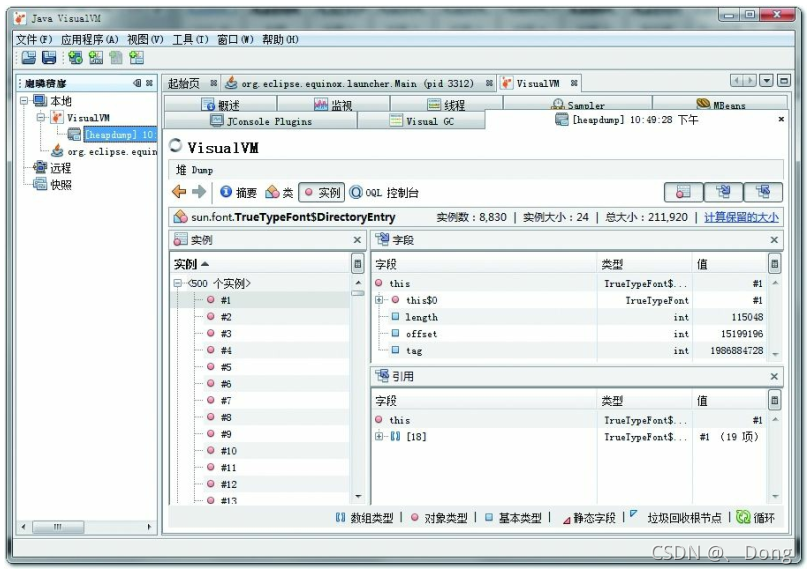Screen dimensions: 807x574
Task: Close the 实例 panel
Action: (x=357, y=240)
